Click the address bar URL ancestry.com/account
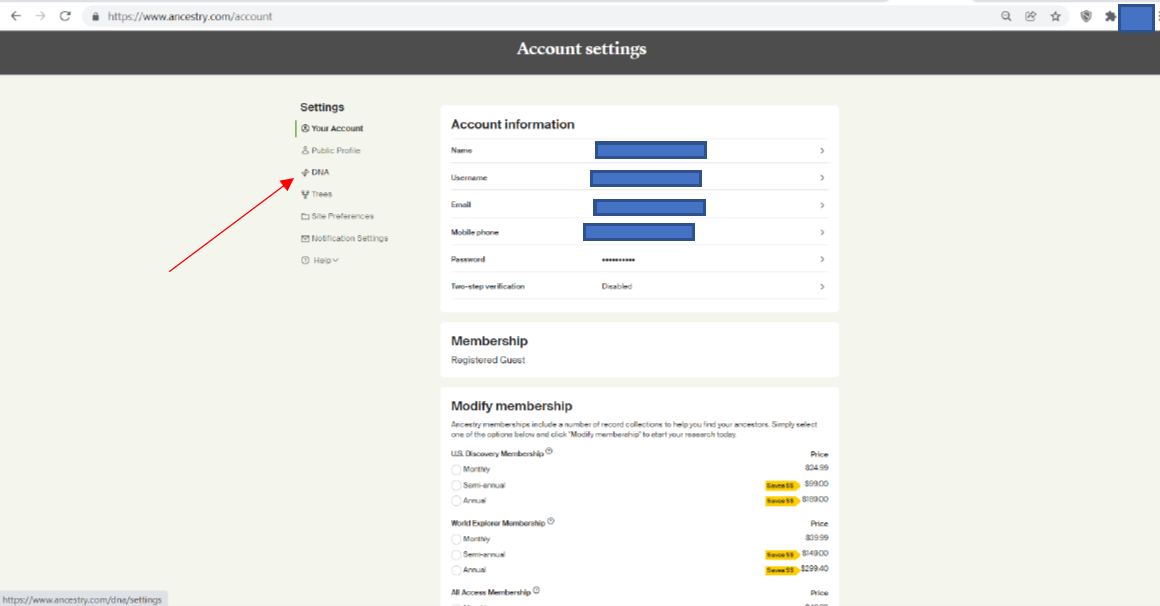The width and height of the screenshot is (1160, 606). pos(190,16)
